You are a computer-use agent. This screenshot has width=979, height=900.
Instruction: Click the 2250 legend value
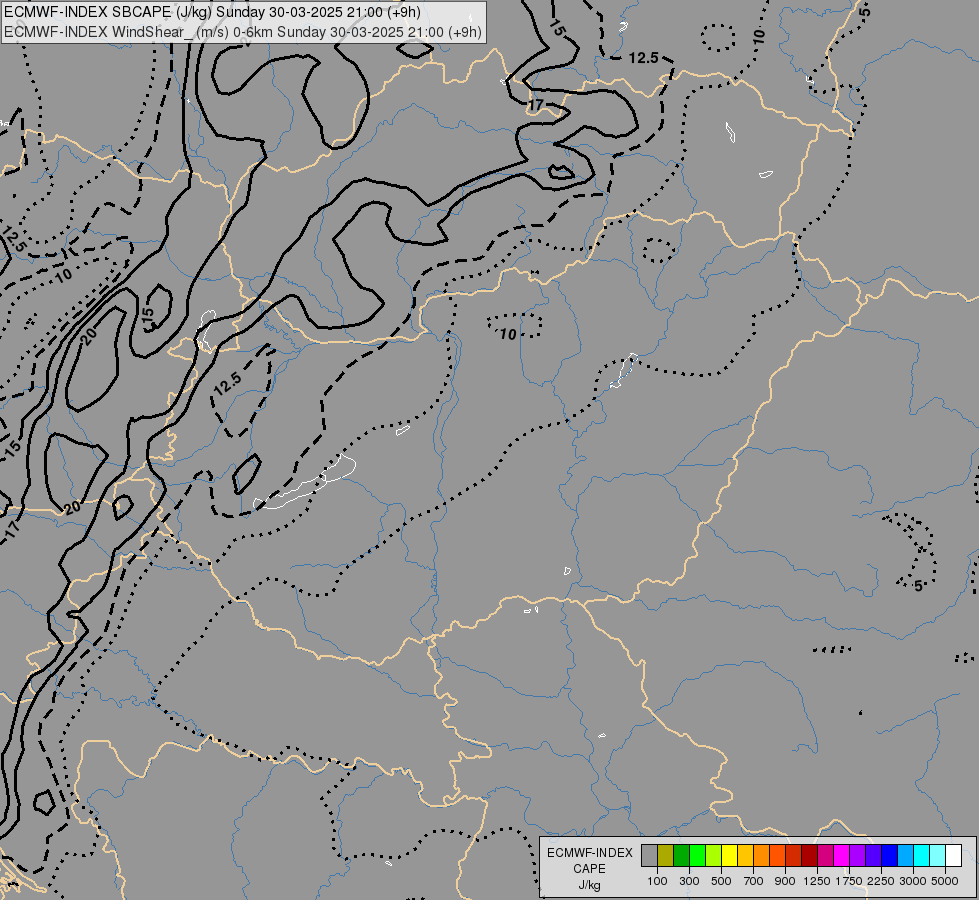[x=881, y=881]
